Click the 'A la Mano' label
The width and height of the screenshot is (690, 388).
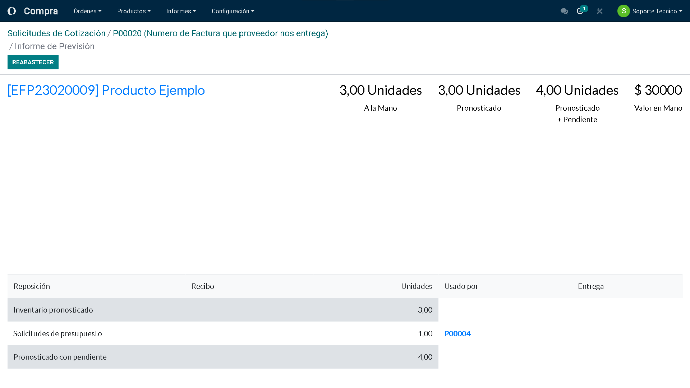tap(381, 108)
